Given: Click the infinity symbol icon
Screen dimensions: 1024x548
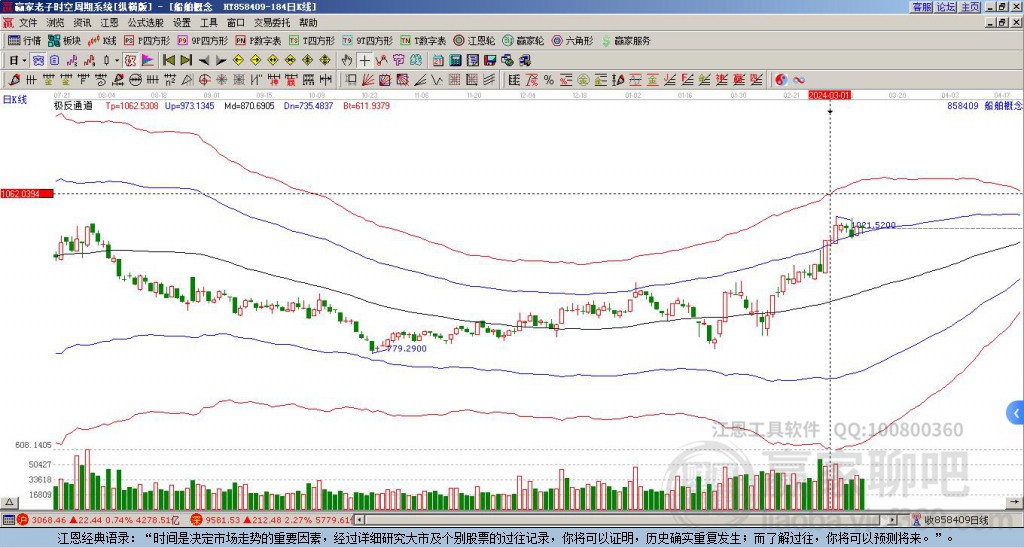Looking at the screenshot, I should pyautogui.click(x=799, y=80).
